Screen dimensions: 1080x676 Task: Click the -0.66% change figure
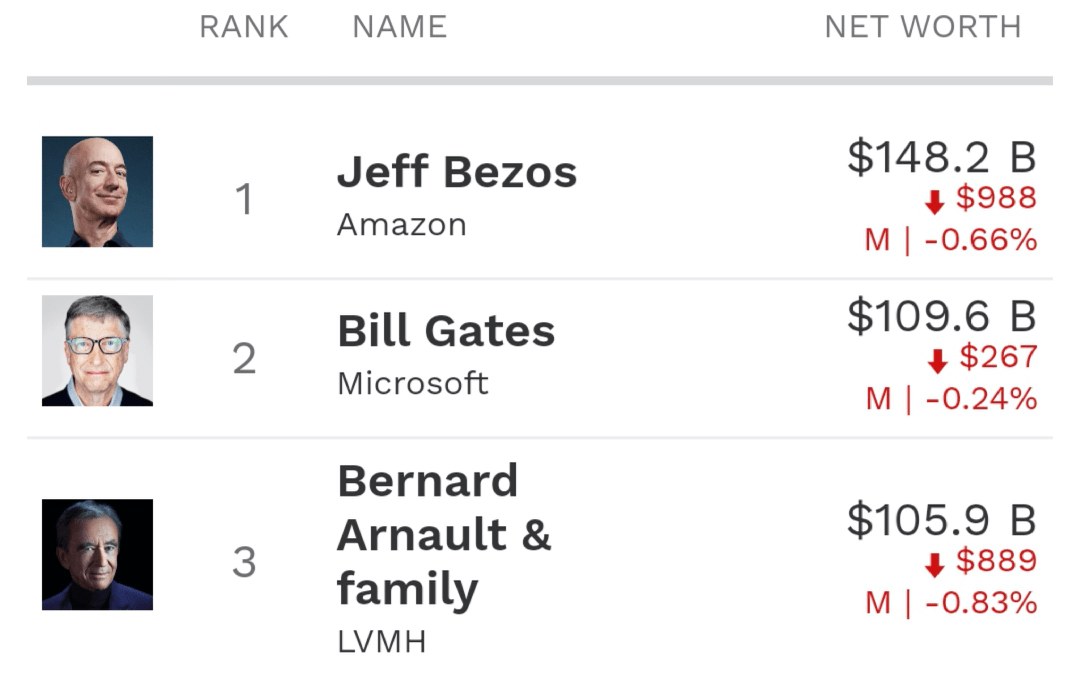(981, 240)
